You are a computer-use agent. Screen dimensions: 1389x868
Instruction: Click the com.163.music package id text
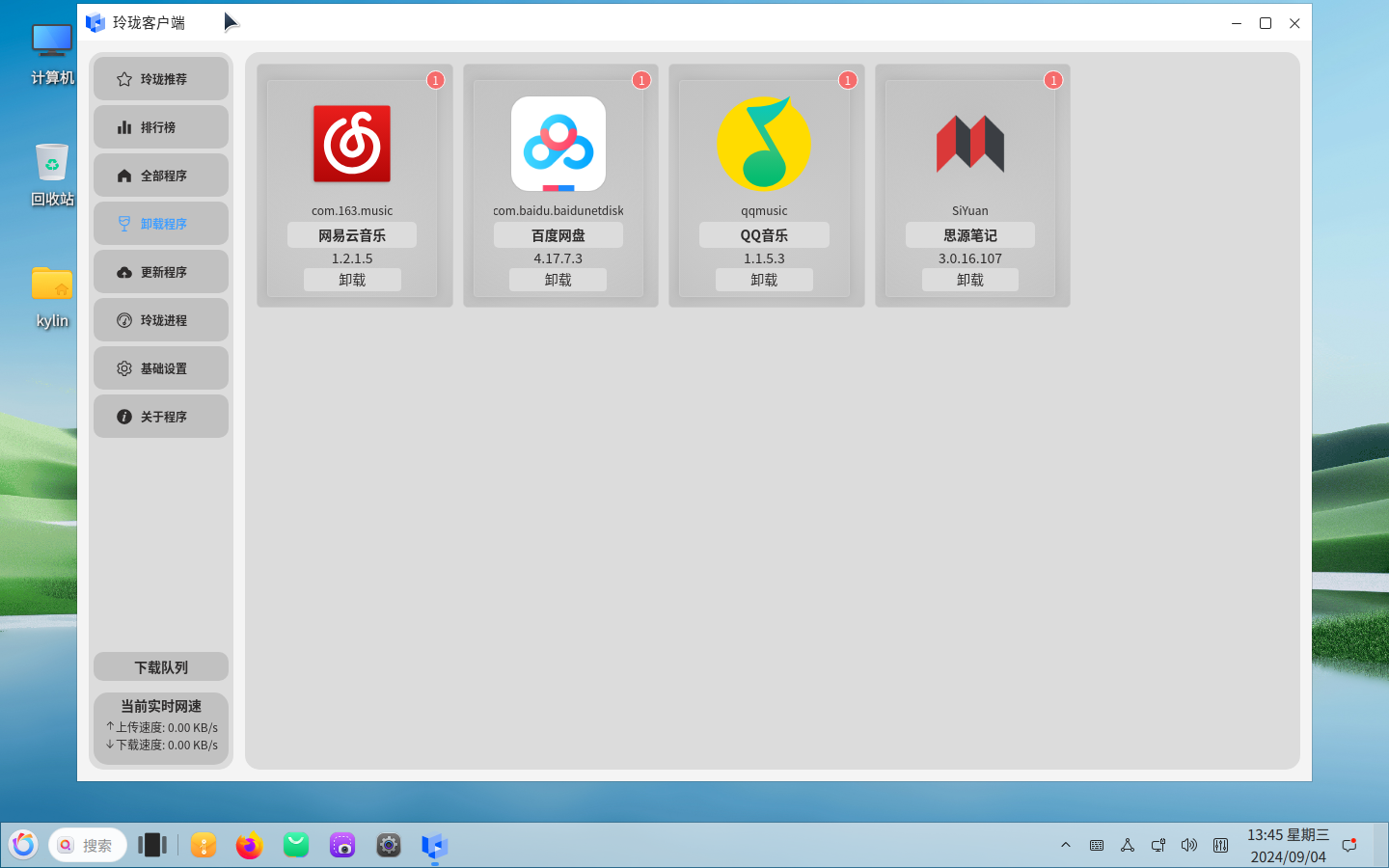(352, 210)
